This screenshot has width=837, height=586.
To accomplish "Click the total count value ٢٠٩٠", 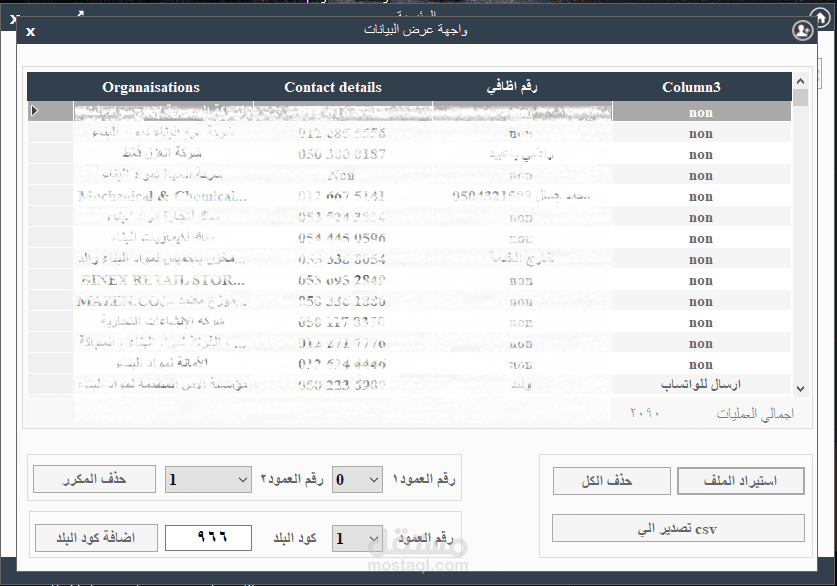I will click(x=645, y=413).
